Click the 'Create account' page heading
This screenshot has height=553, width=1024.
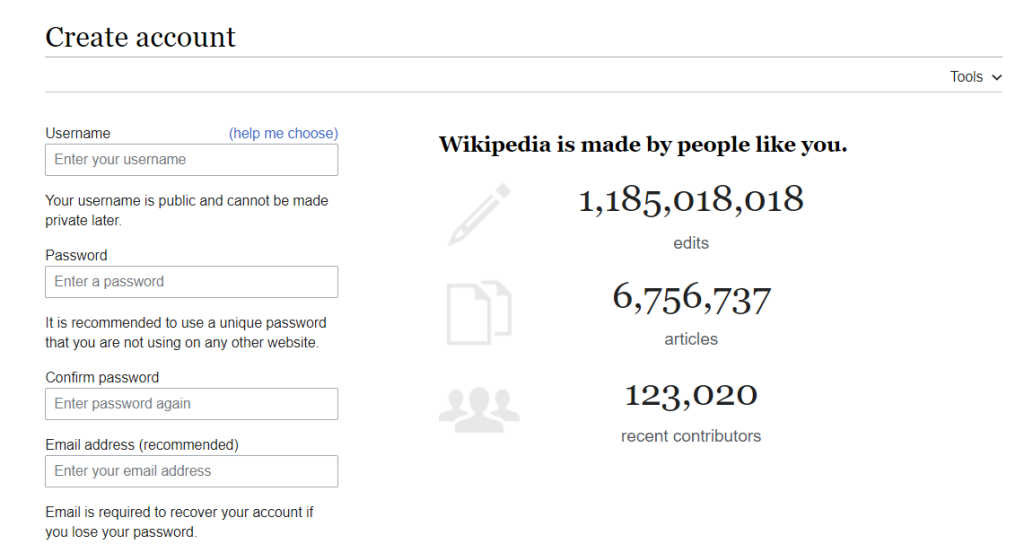coord(140,38)
